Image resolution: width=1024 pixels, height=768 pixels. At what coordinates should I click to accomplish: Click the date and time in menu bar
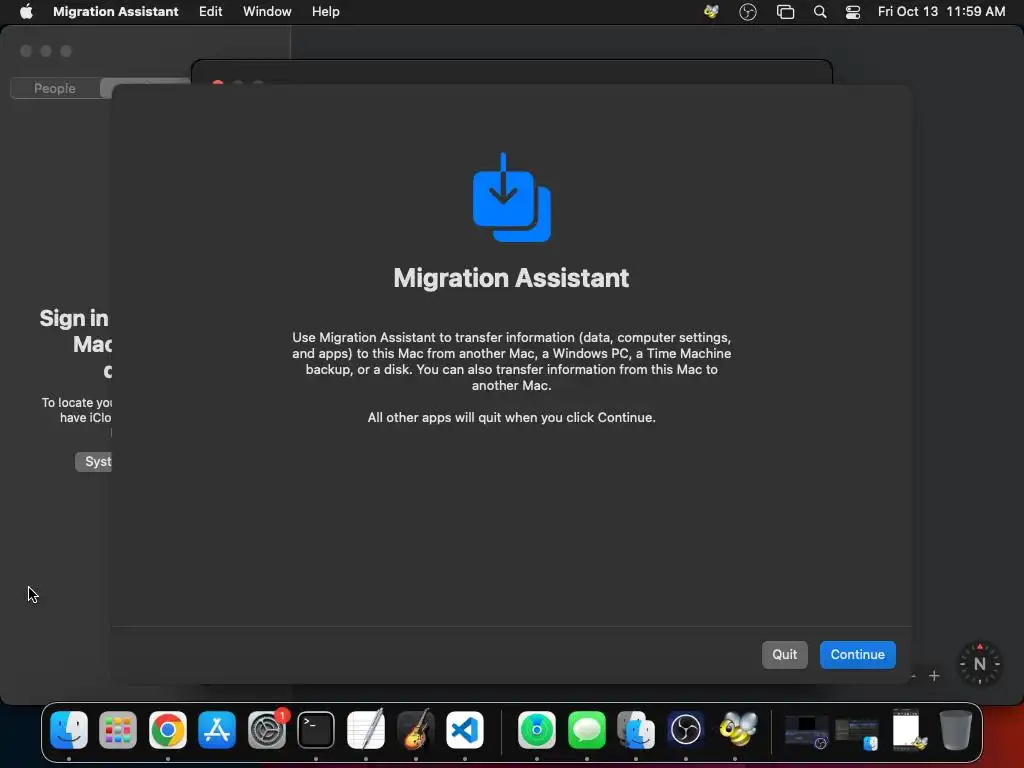(941, 11)
